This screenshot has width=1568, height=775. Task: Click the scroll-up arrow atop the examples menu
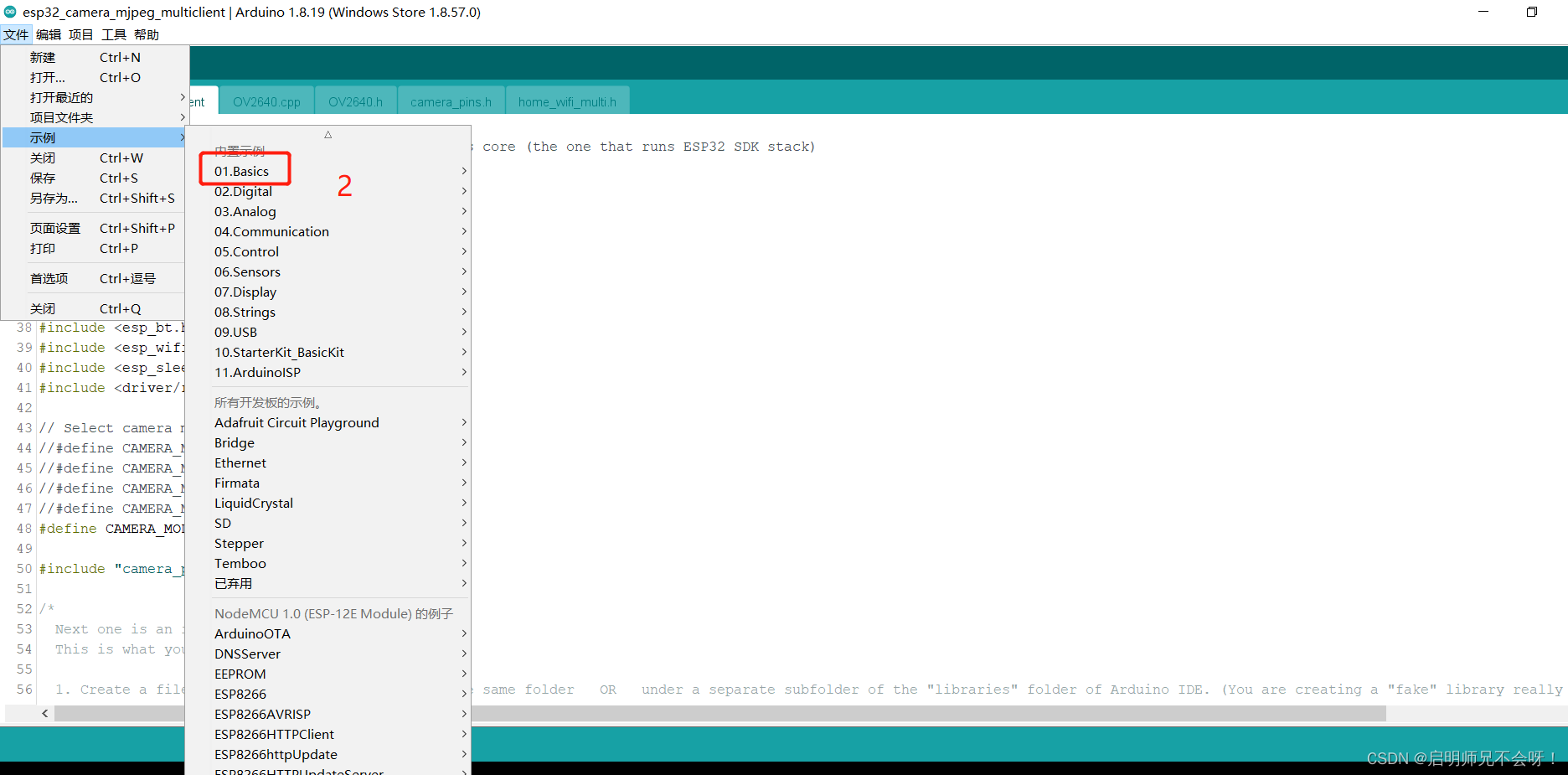click(328, 134)
